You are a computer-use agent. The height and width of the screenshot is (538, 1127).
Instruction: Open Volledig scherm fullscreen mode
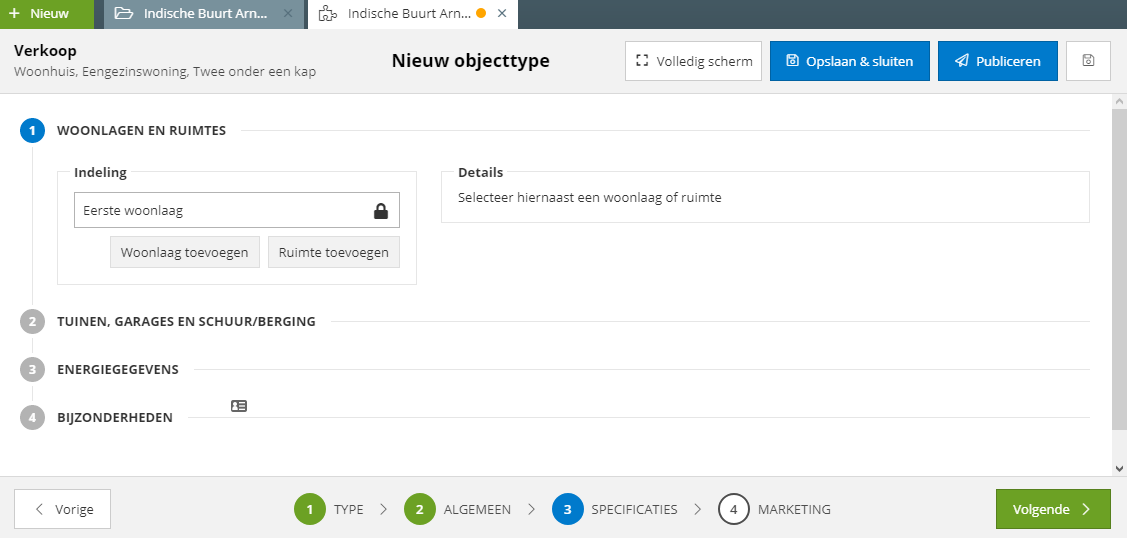coord(694,61)
